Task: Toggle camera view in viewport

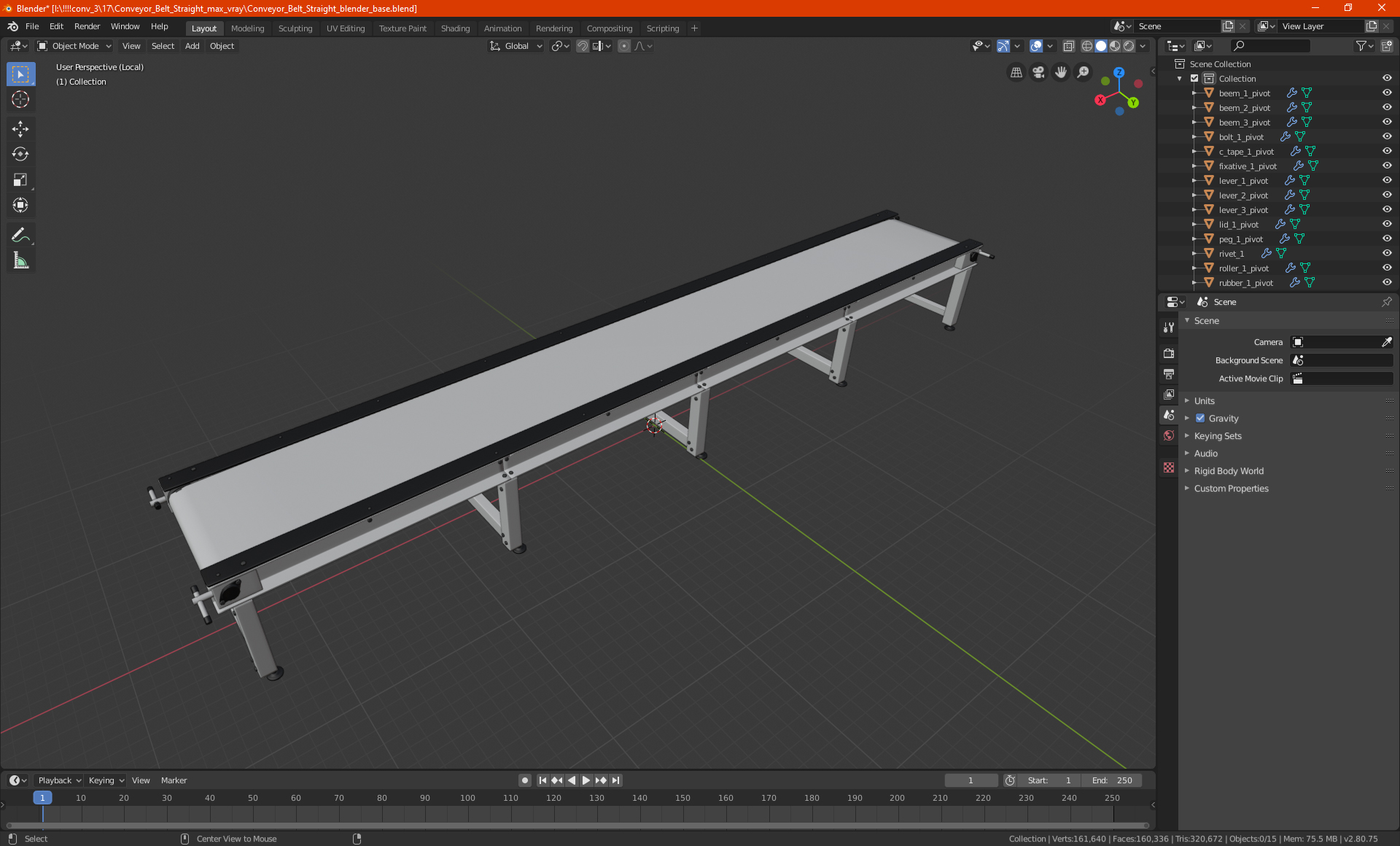Action: point(1038,72)
